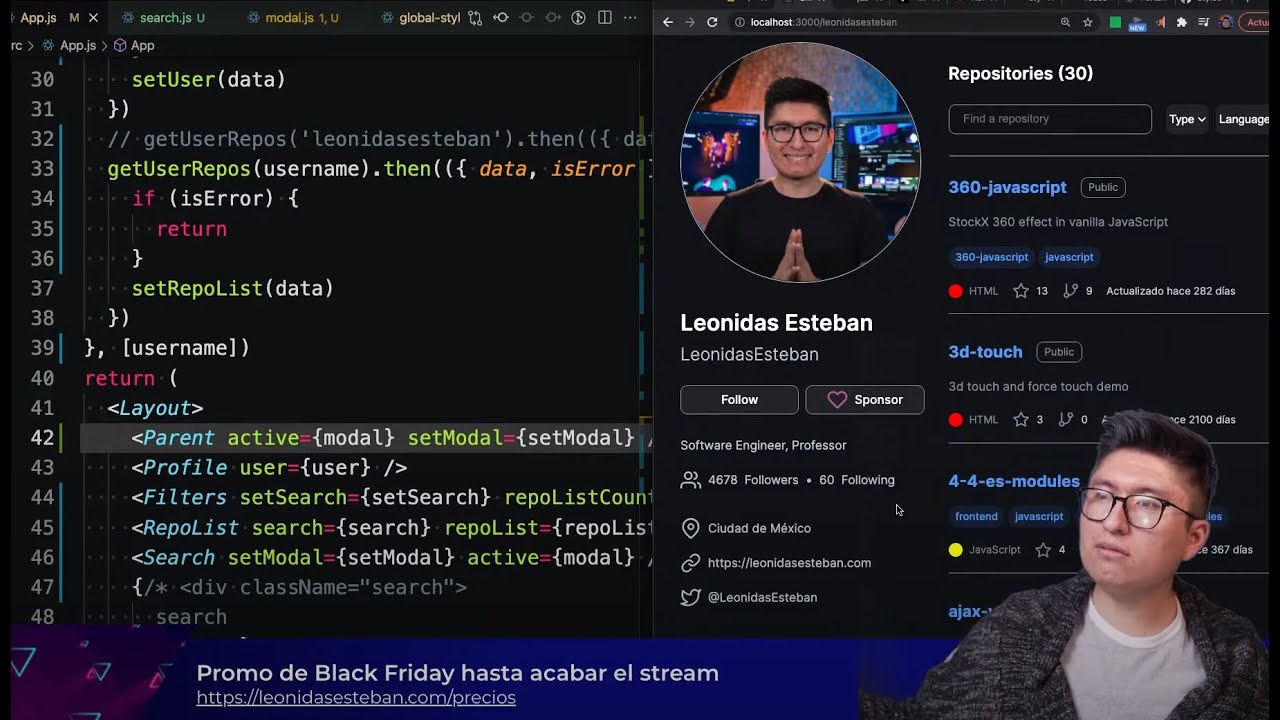This screenshot has height=720, width=1280.
Task: Click the followers people icon
Action: point(690,480)
